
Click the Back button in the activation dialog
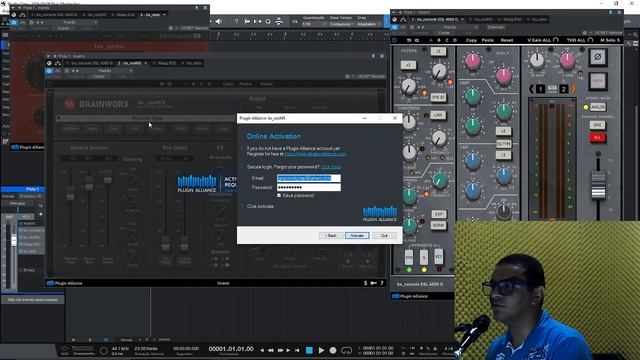[x=331, y=236]
